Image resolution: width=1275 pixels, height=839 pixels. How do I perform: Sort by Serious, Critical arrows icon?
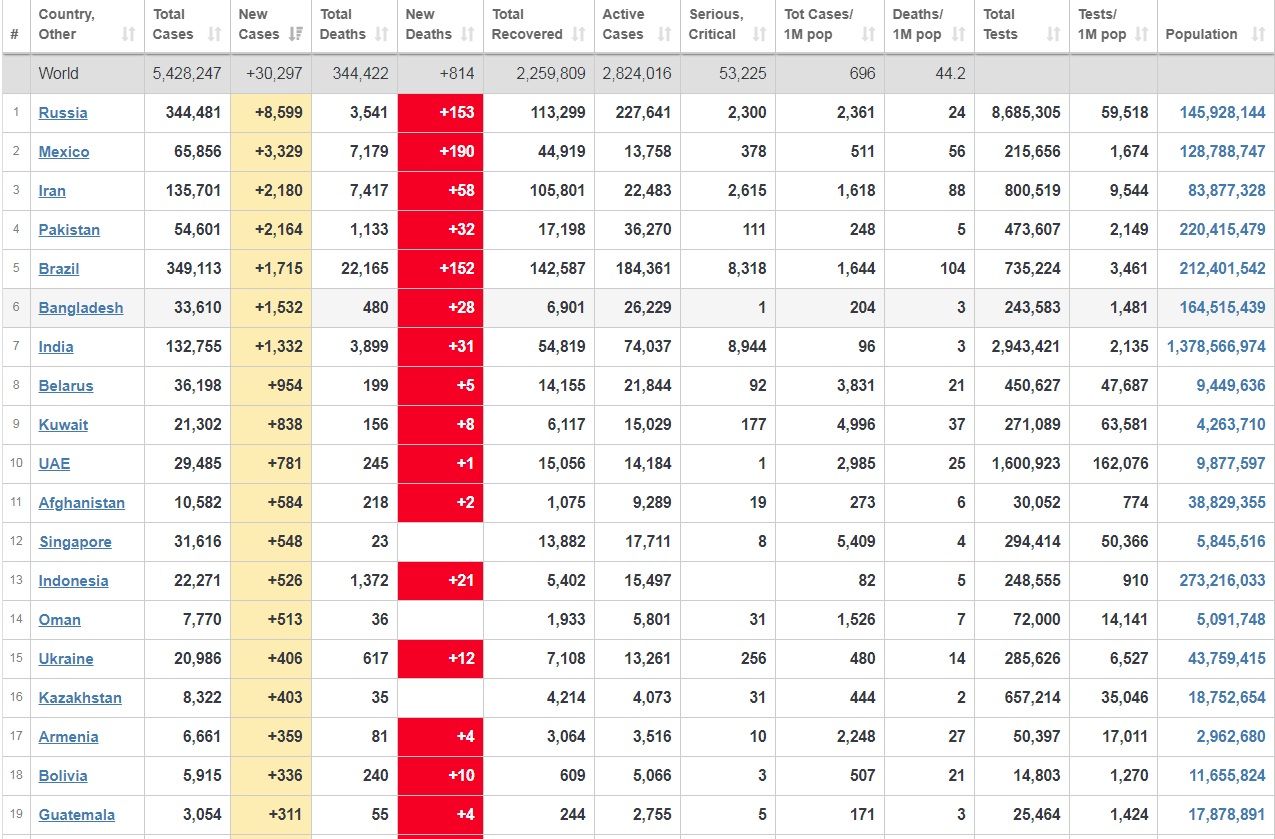pos(759,34)
